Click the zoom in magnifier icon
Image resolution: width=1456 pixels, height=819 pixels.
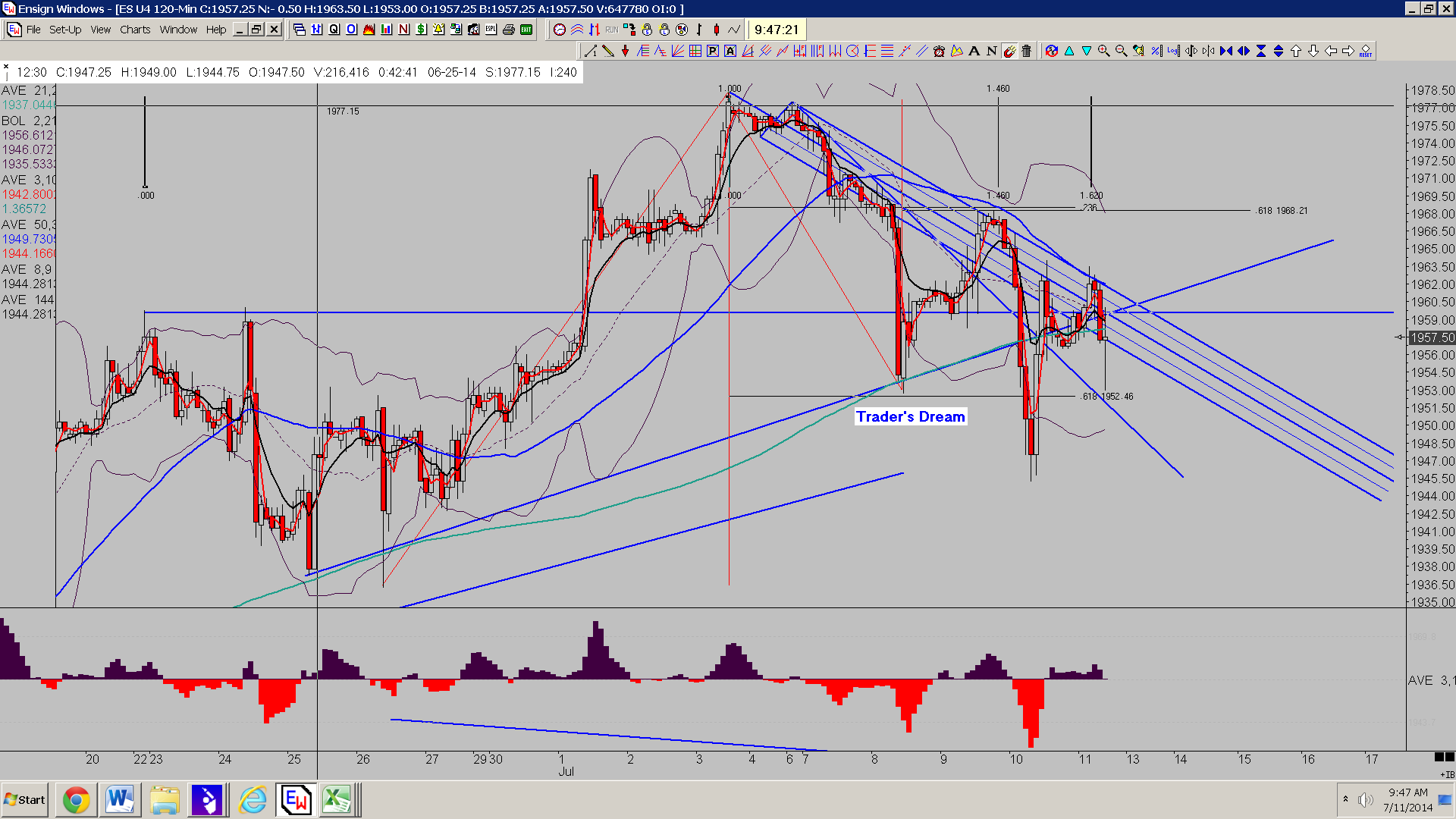pos(1103,51)
